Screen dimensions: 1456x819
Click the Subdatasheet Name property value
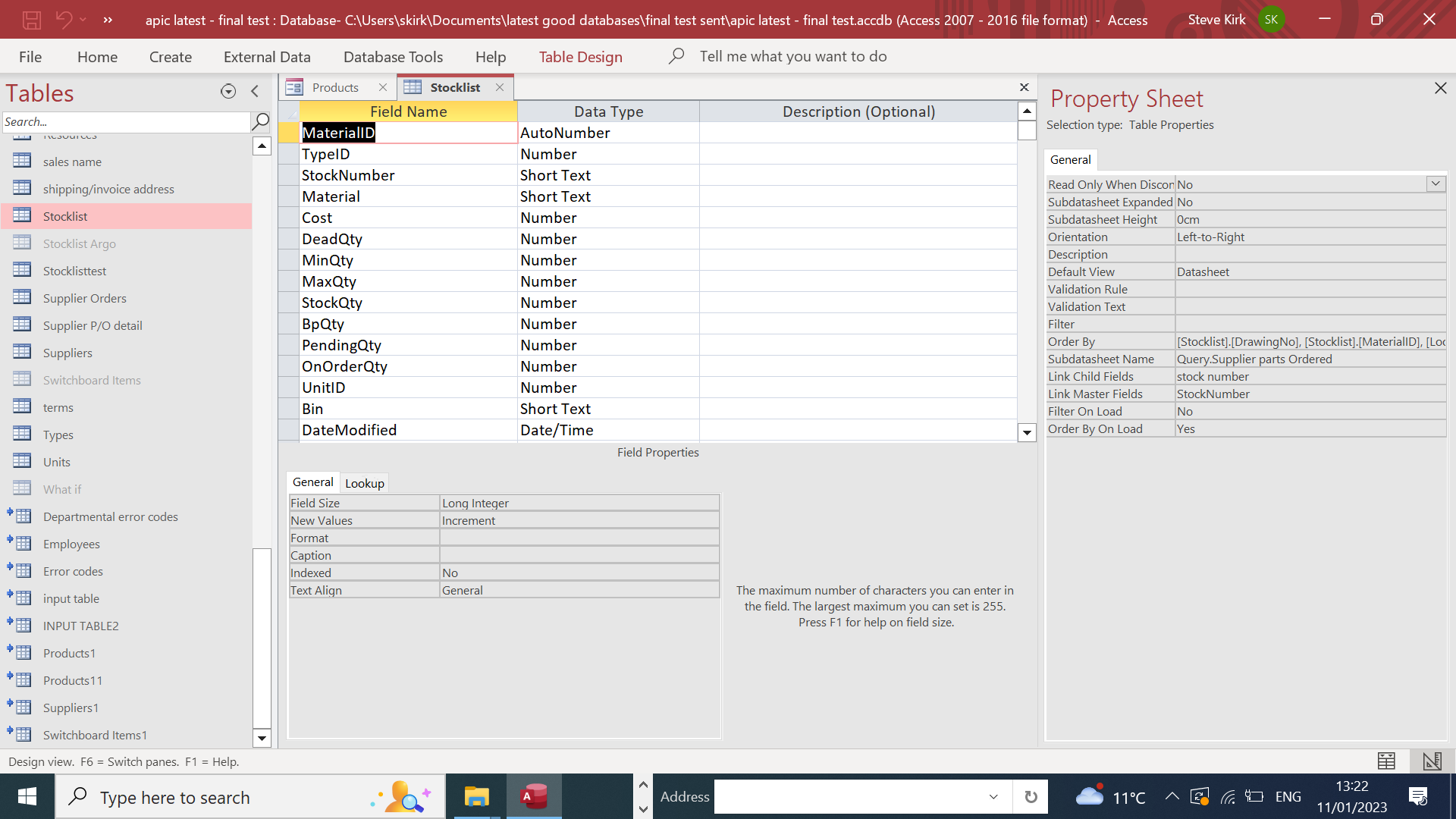click(1310, 359)
